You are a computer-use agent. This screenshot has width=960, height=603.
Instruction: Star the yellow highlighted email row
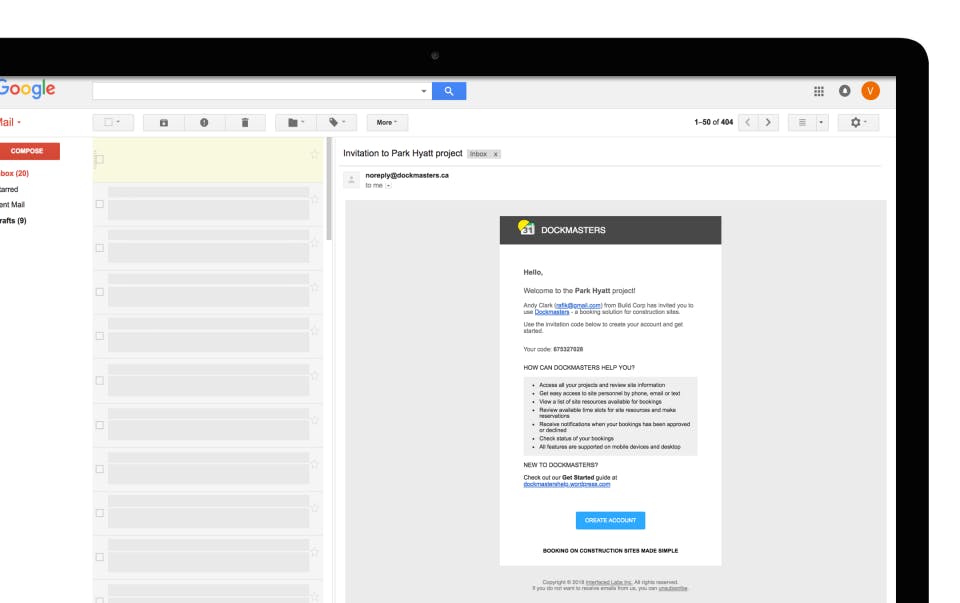click(314, 155)
